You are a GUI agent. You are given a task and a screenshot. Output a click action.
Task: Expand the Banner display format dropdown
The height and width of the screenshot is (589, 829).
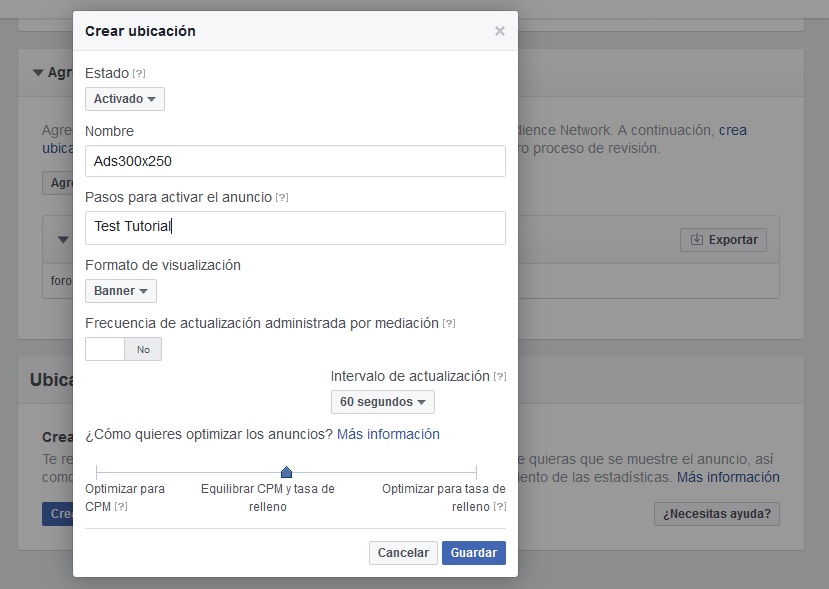pyautogui.click(x=121, y=291)
